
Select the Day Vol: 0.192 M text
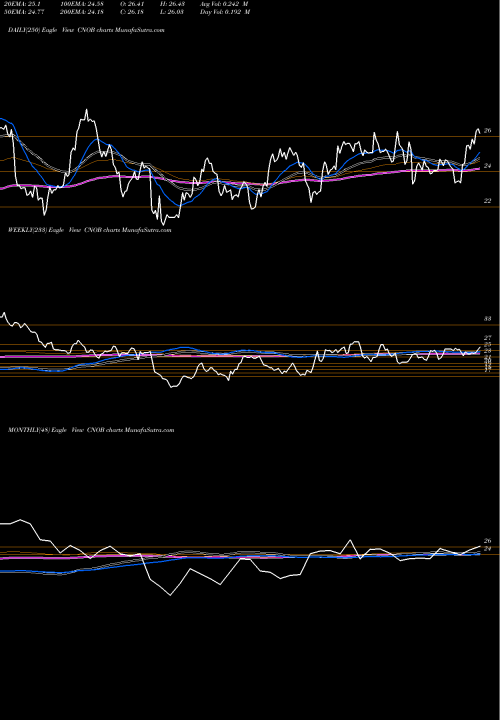[225, 12]
